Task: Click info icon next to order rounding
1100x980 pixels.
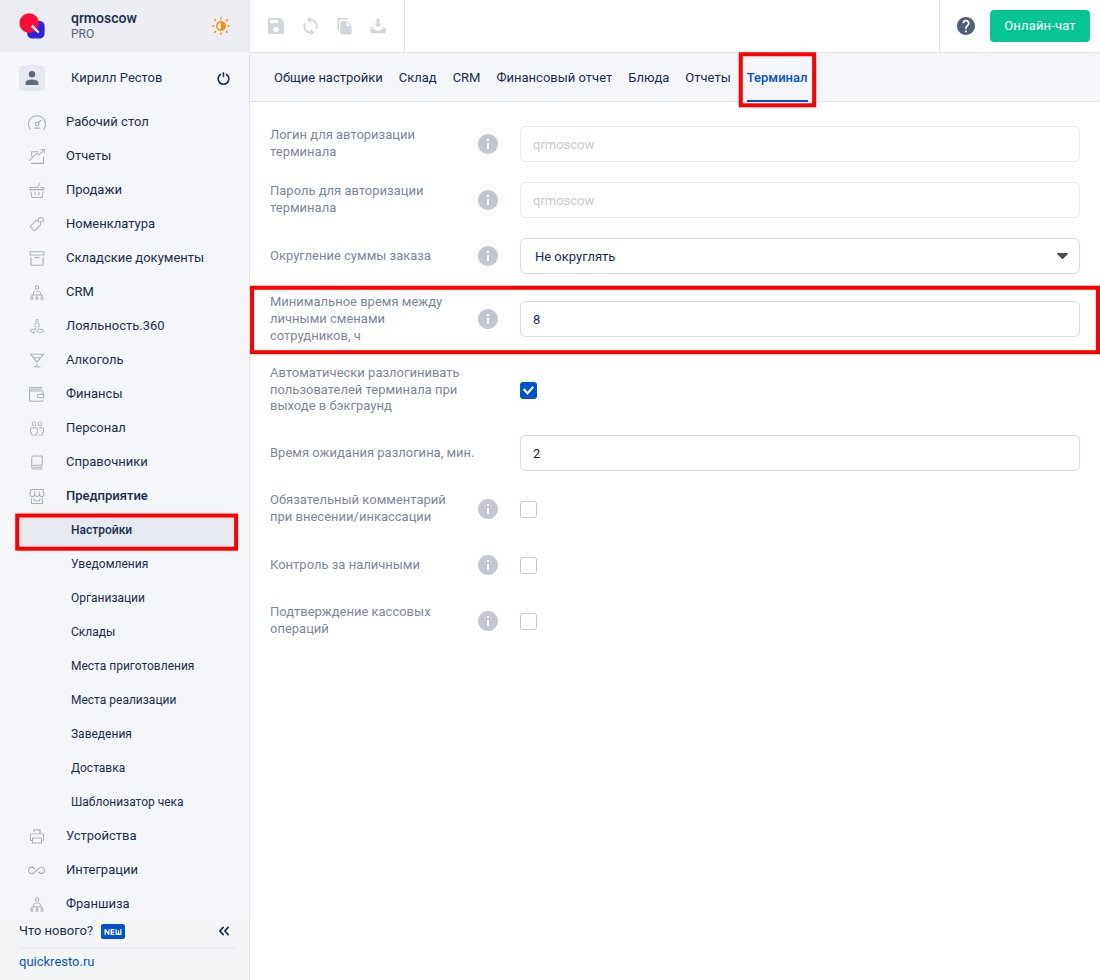Action: [488, 256]
